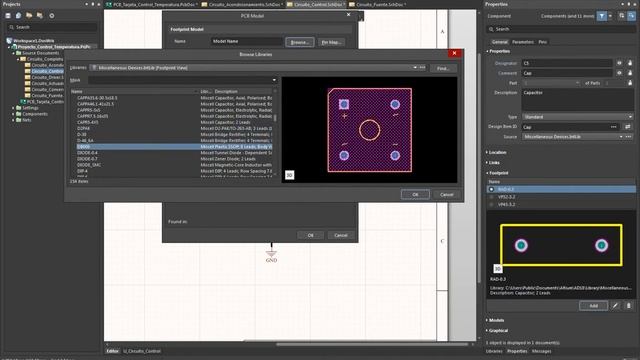Toggle the Part lock icon
640x360 pixels.
coord(630,82)
